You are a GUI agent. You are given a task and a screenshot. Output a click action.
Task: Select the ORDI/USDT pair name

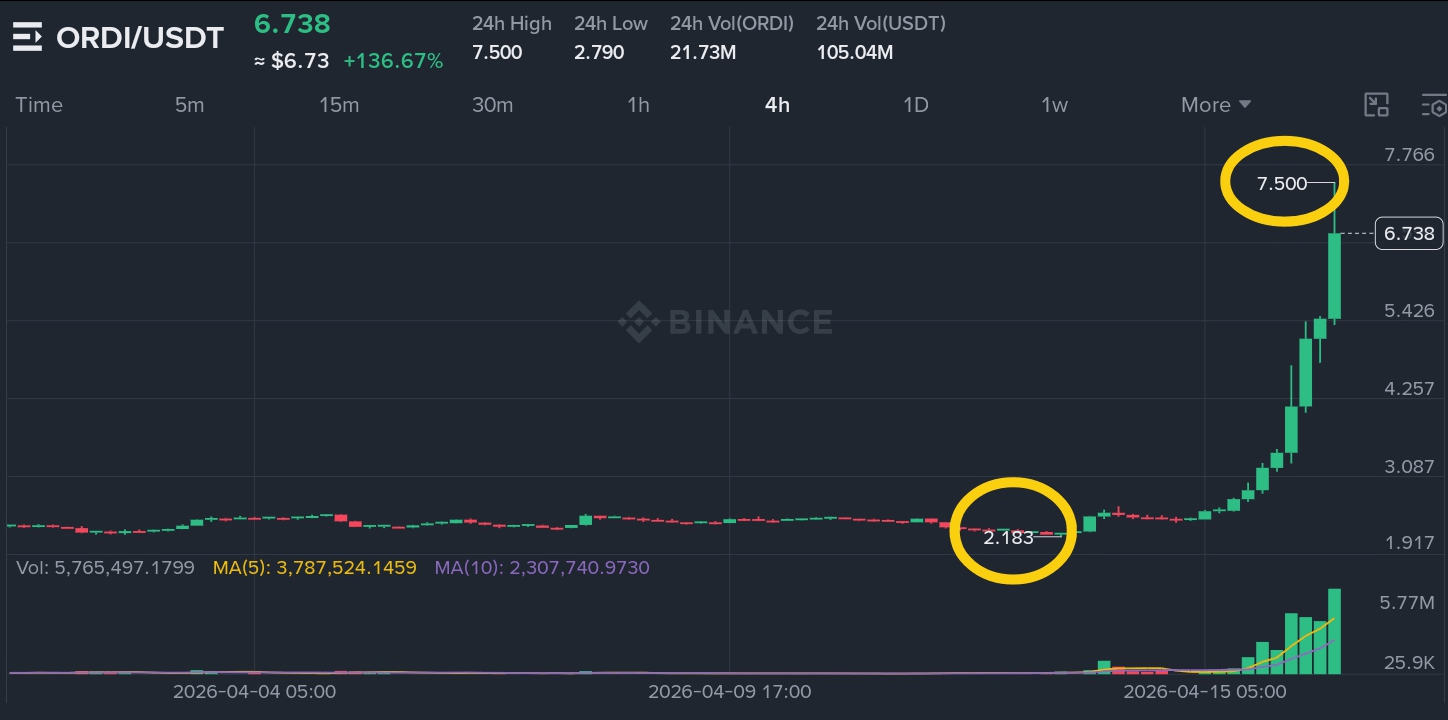tap(140, 38)
